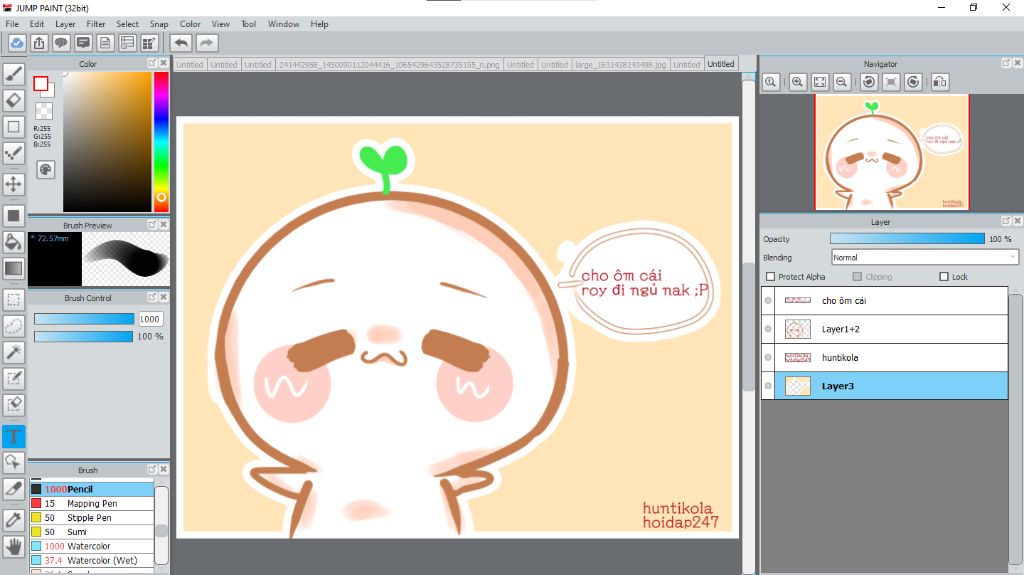
Task: Click the export icon in toolbar
Action: (39, 43)
